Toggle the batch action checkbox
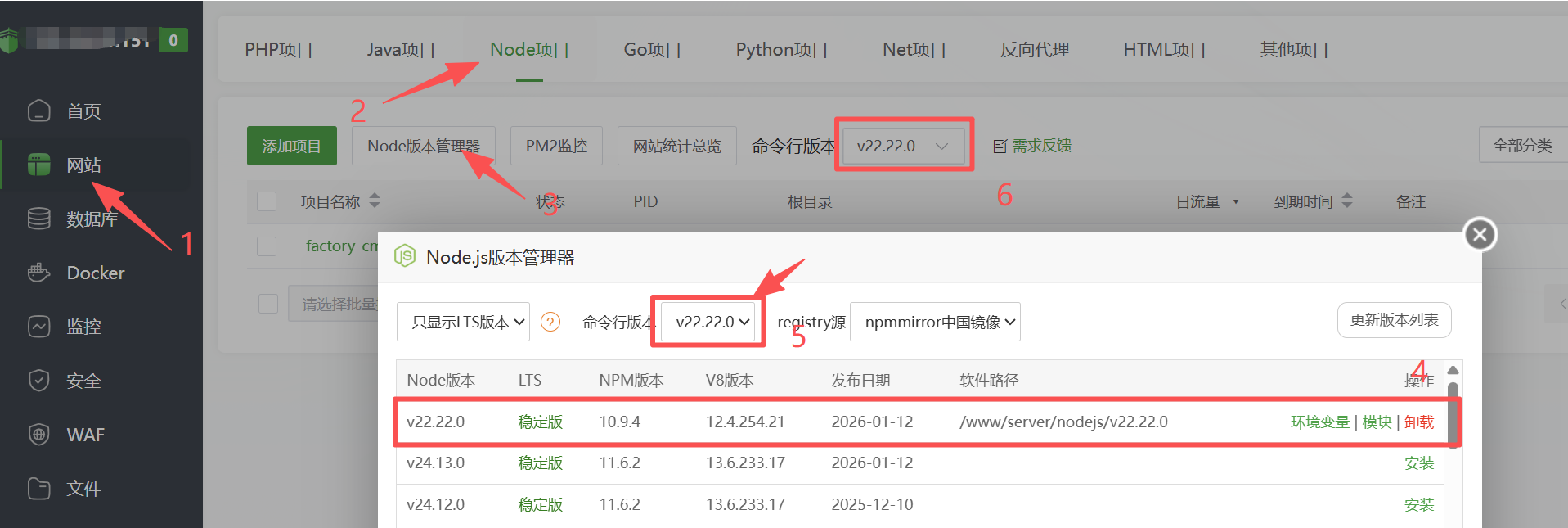This screenshot has height=528, width=1568. point(268,304)
